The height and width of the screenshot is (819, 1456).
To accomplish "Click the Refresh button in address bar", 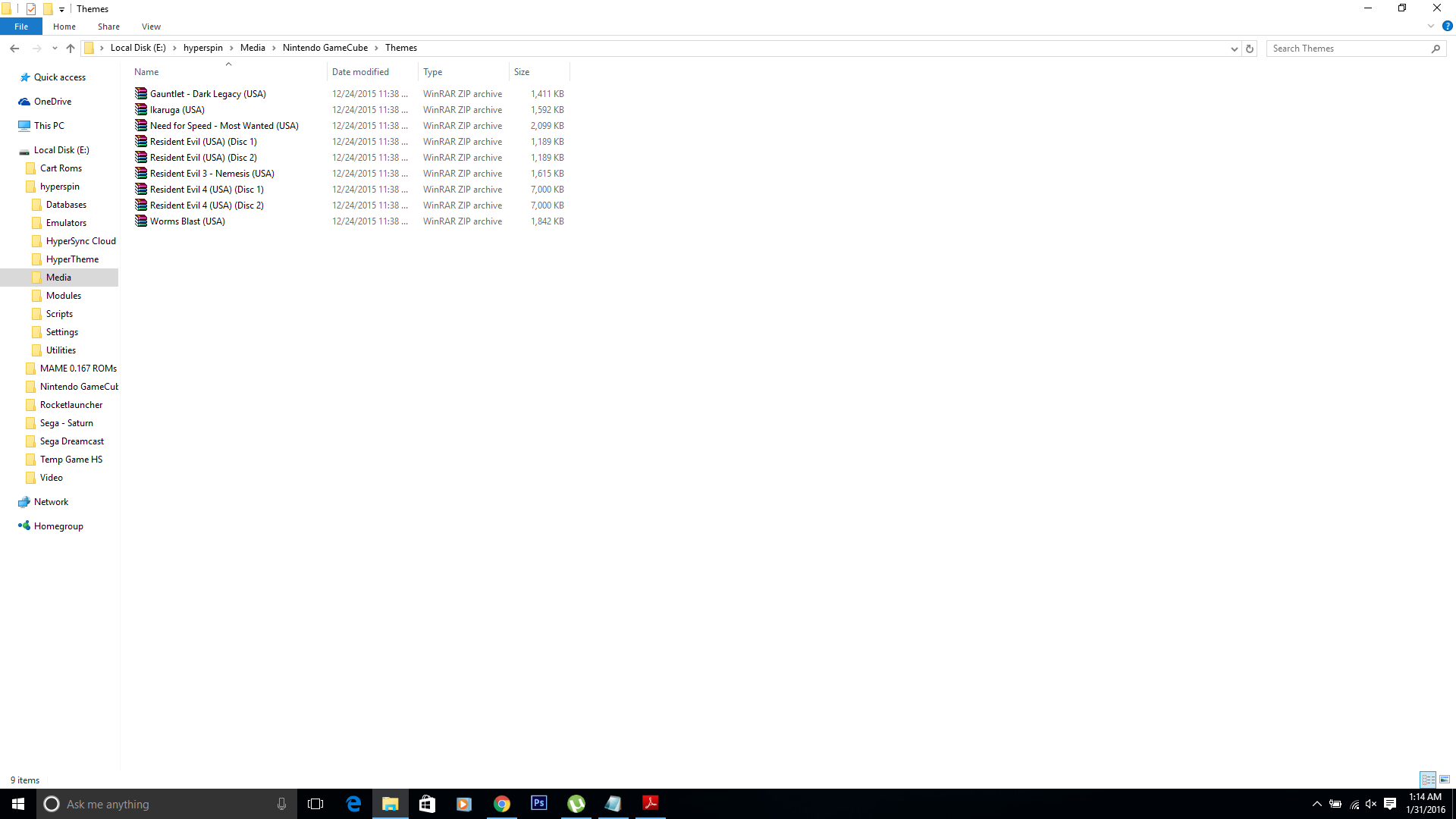I will [1250, 49].
